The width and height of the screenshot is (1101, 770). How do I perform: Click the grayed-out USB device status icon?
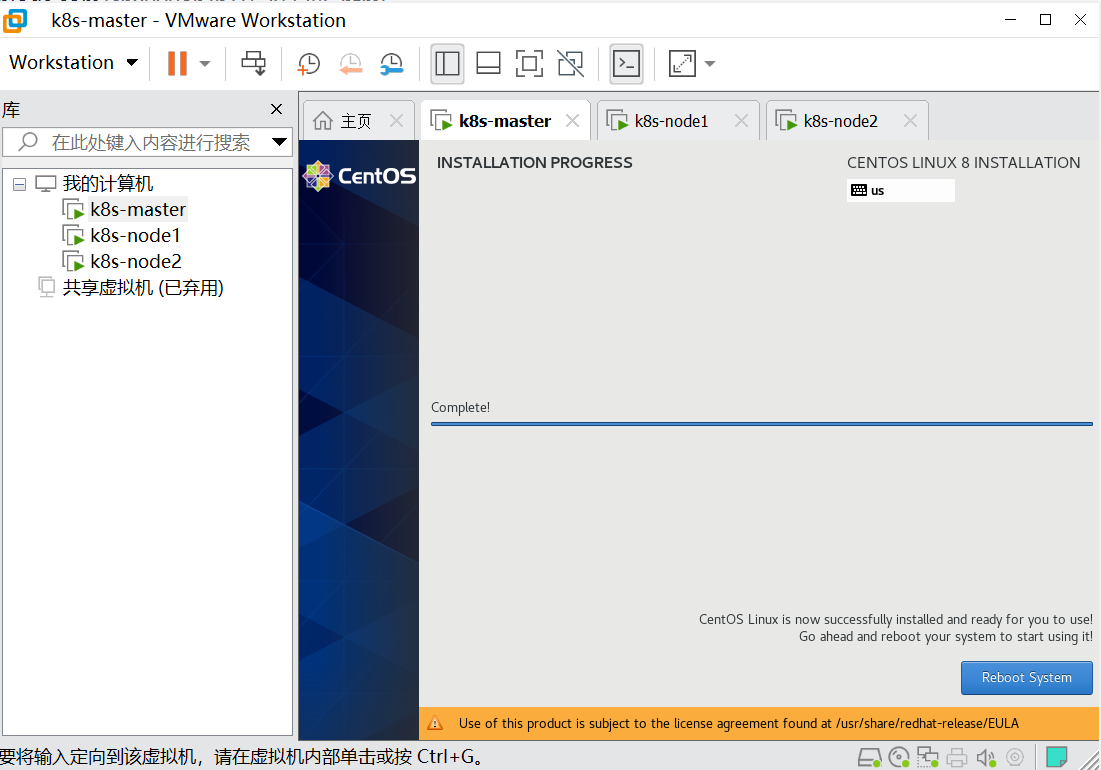click(x=1015, y=757)
